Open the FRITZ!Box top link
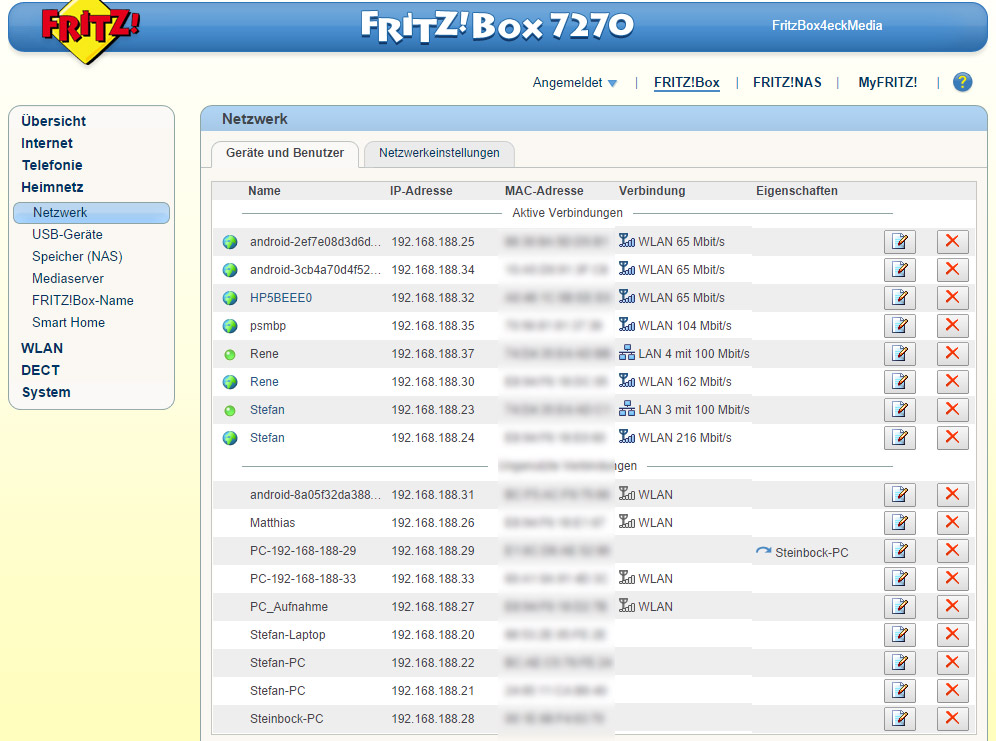Image resolution: width=996 pixels, height=741 pixels. click(x=687, y=83)
